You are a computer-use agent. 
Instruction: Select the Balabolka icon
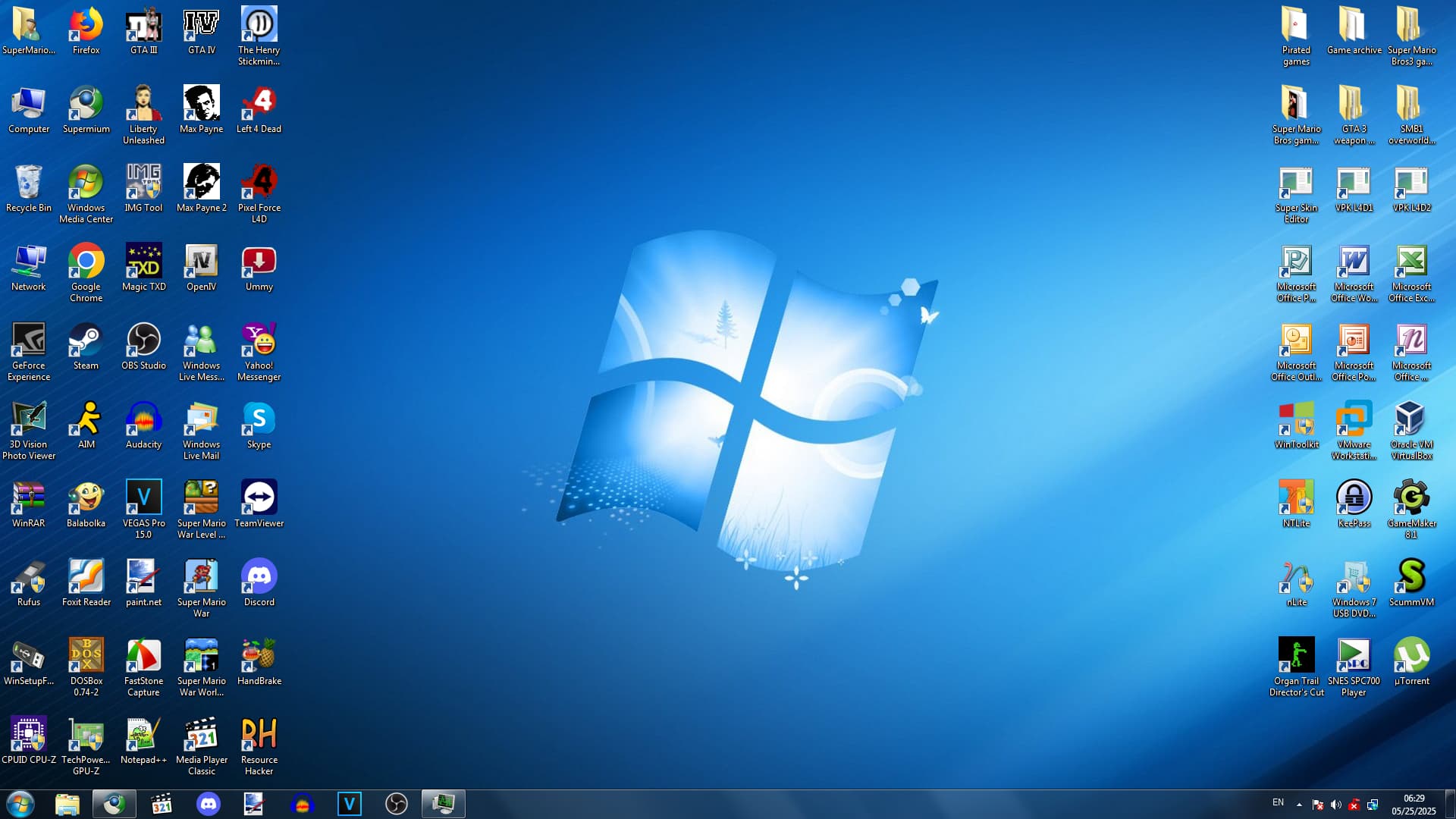point(86,504)
